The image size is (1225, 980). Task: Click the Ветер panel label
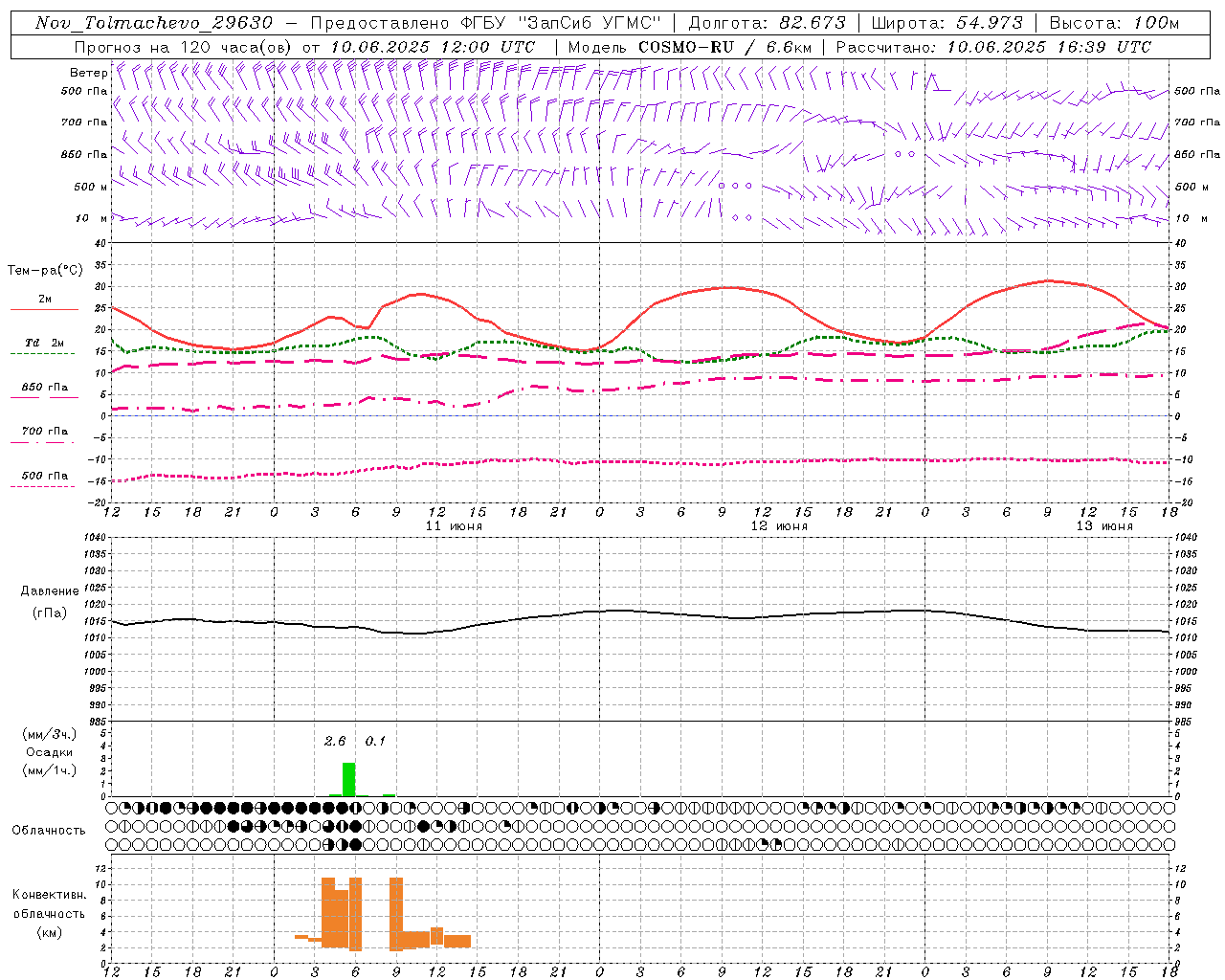click(x=88, y=73)
